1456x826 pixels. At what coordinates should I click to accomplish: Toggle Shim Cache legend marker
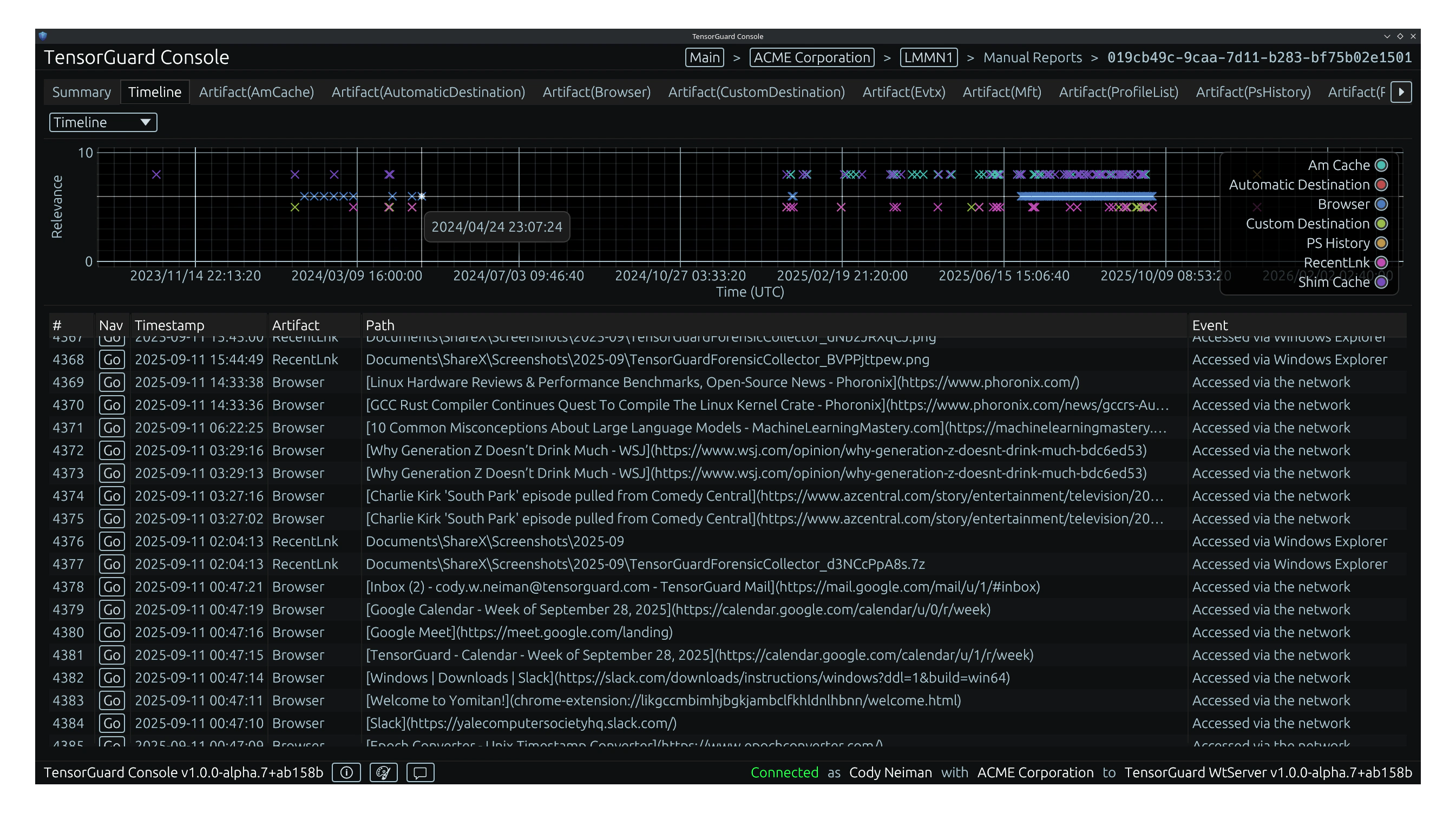click(1382, 282)
